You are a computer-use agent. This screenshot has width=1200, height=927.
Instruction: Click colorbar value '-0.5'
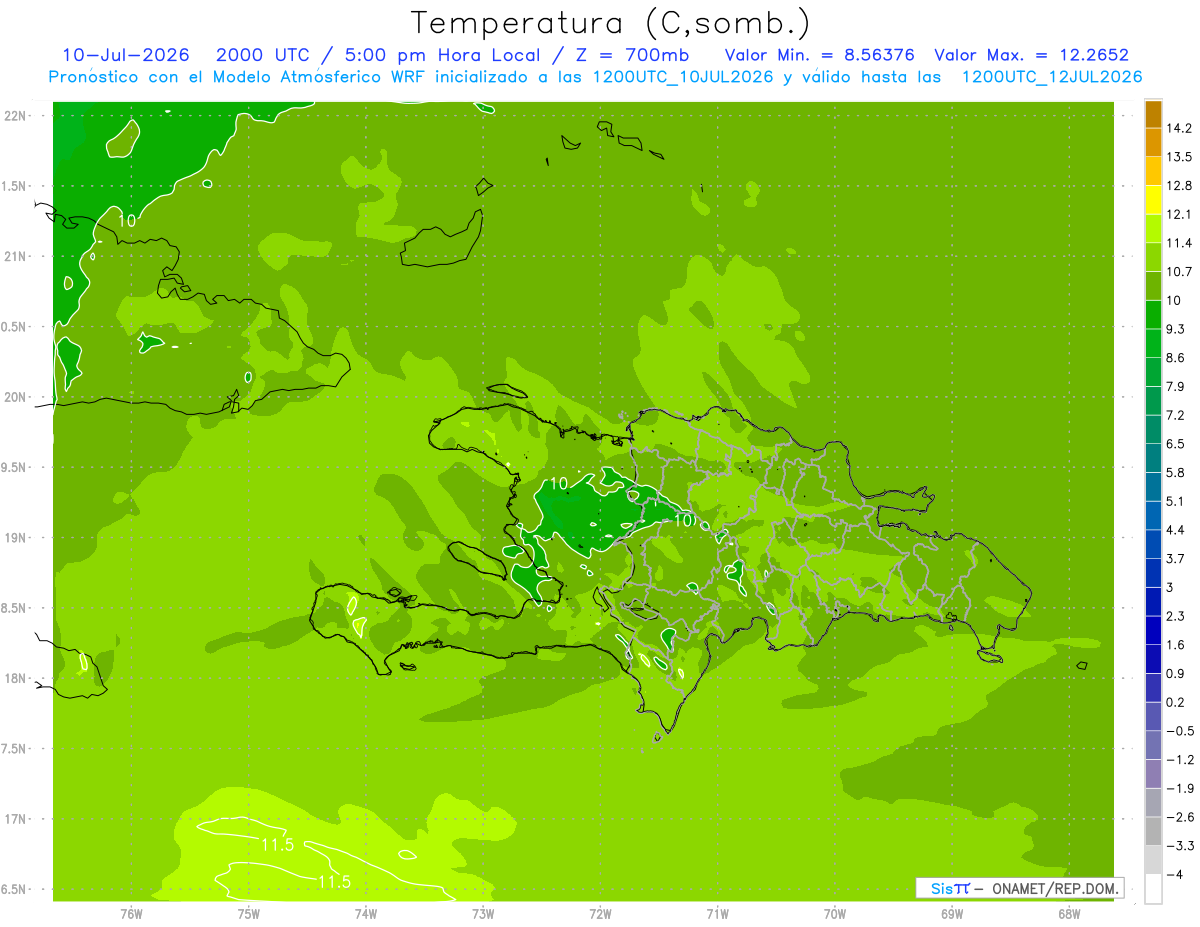click(1180, 731)
